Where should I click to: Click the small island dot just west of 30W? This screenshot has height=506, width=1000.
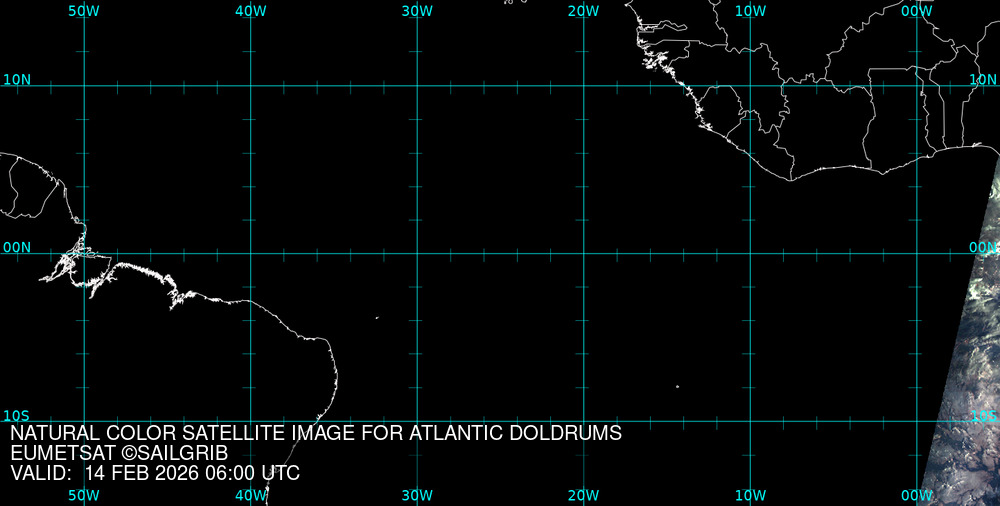click(377, 318)
